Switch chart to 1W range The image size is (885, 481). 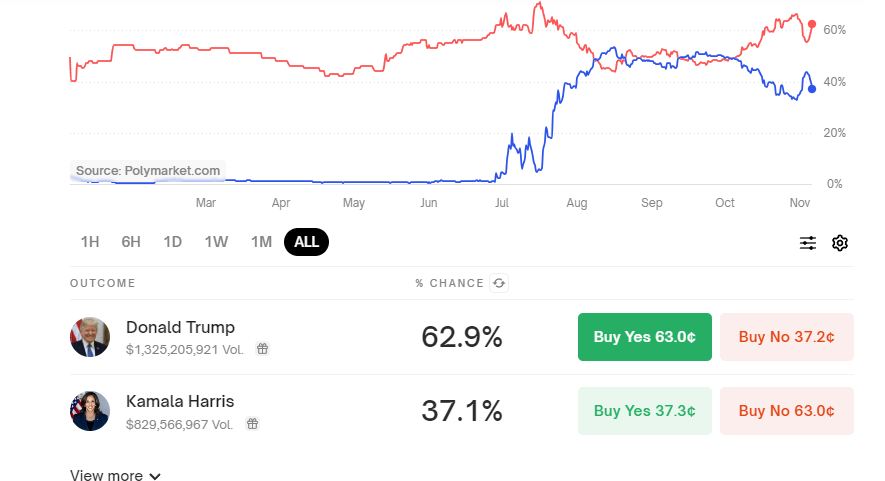[x=216, y=242]
